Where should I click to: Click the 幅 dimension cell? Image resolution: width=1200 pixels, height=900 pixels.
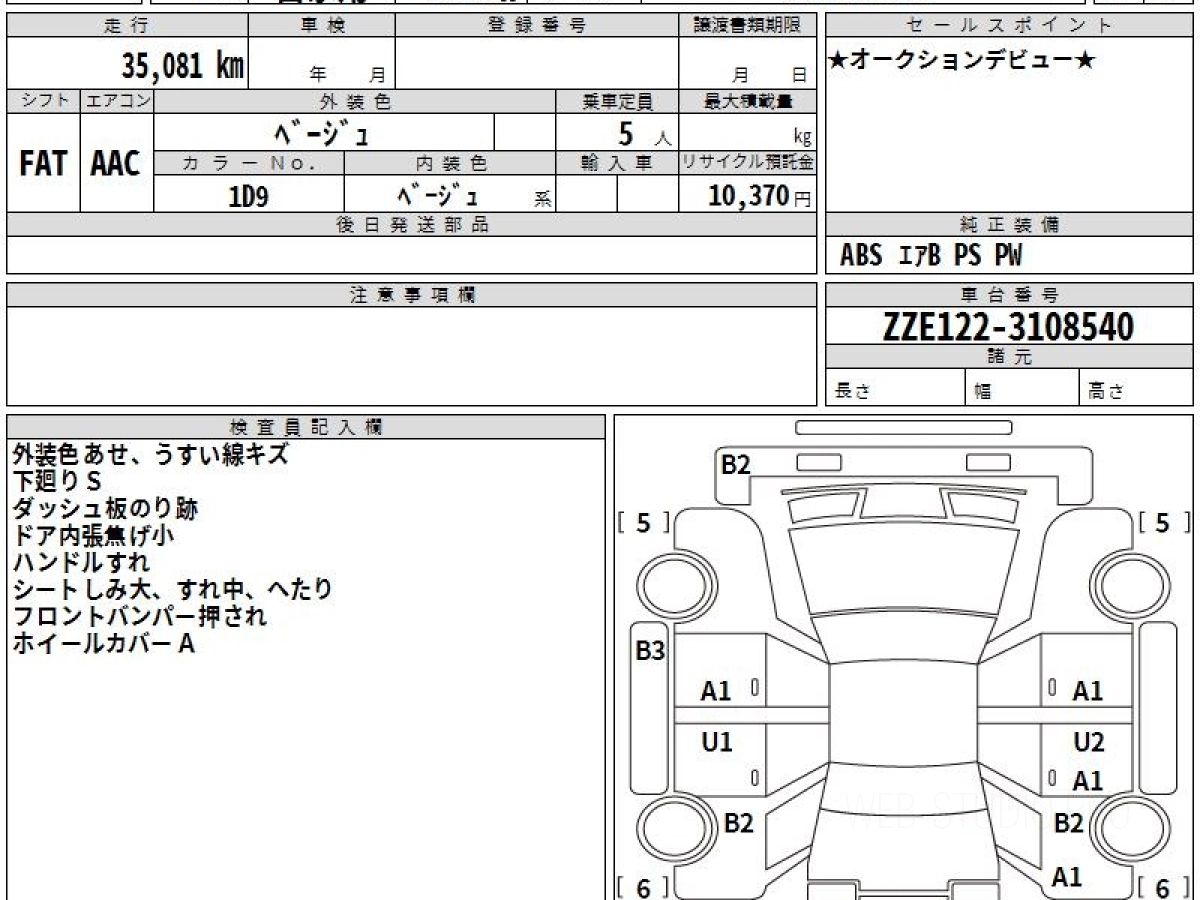[x=1023, y=388]
